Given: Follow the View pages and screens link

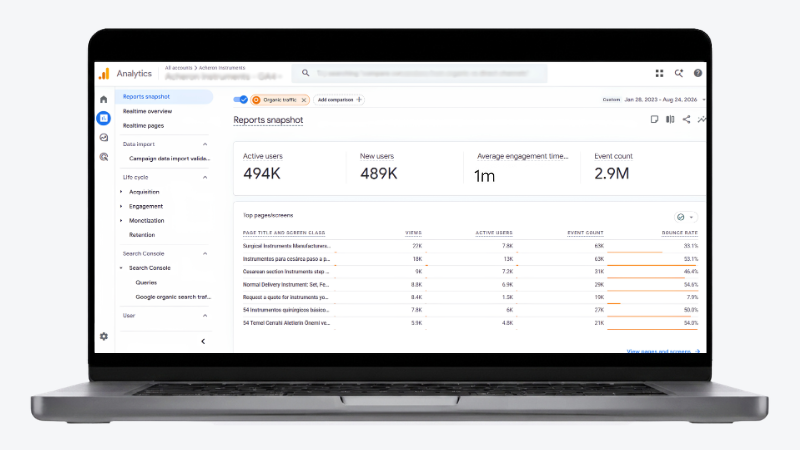Looking at the screenshot, I should [663, 351].
